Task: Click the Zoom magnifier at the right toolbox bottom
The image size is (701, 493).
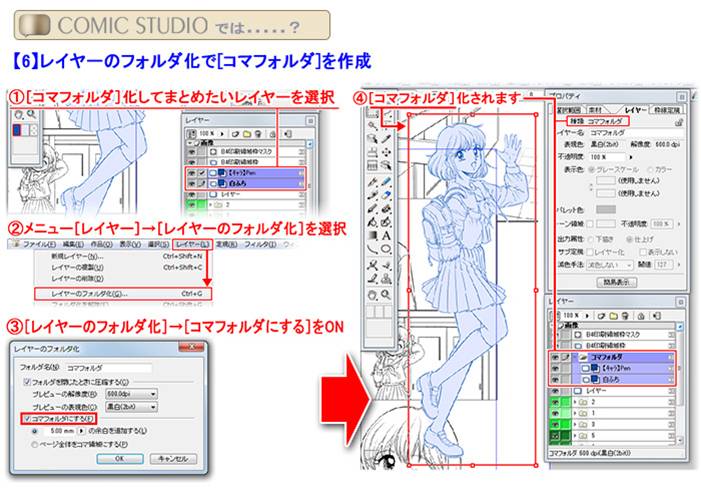Action: coord(386,295)
